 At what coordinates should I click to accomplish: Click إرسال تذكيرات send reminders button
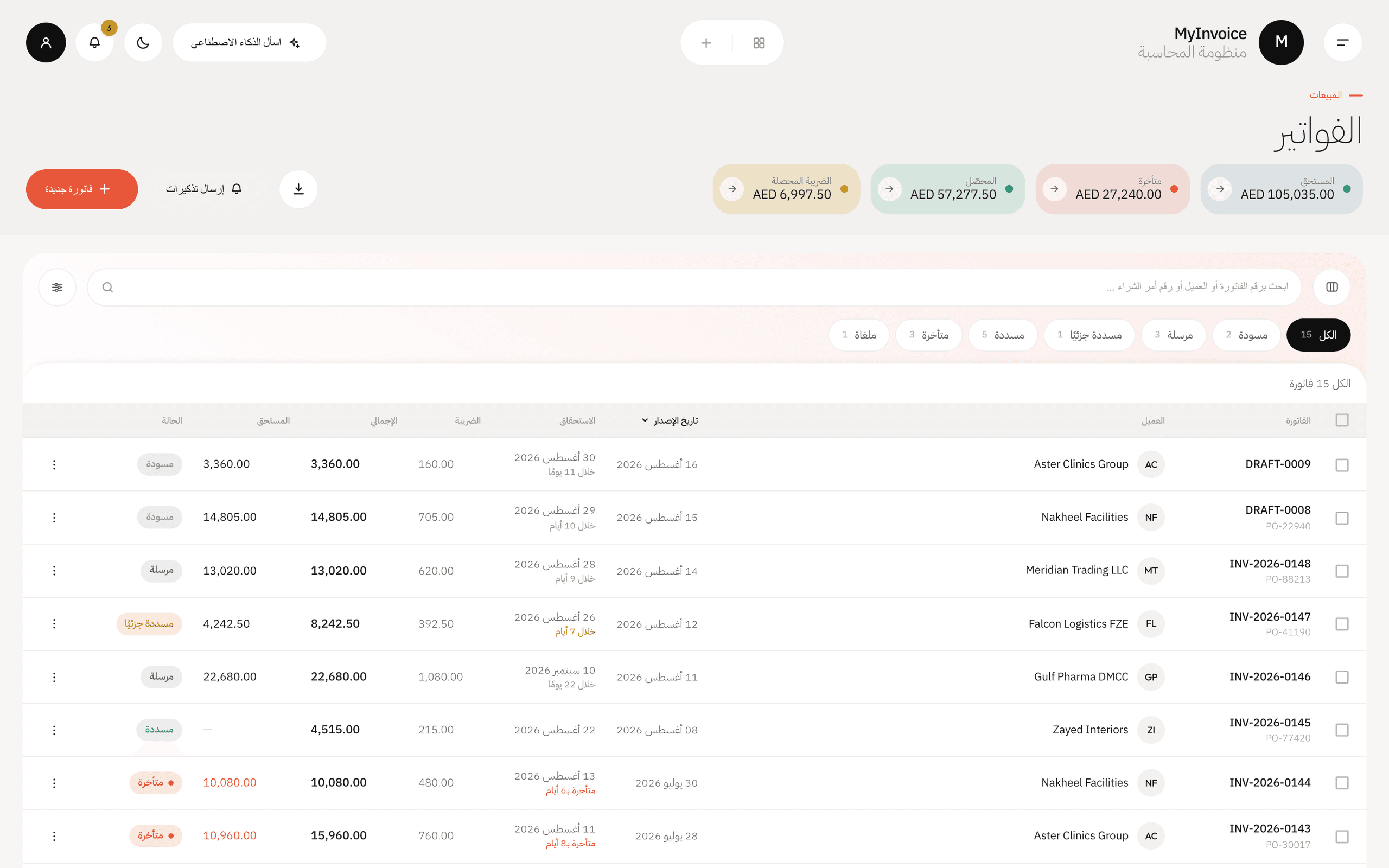[205, 189]
